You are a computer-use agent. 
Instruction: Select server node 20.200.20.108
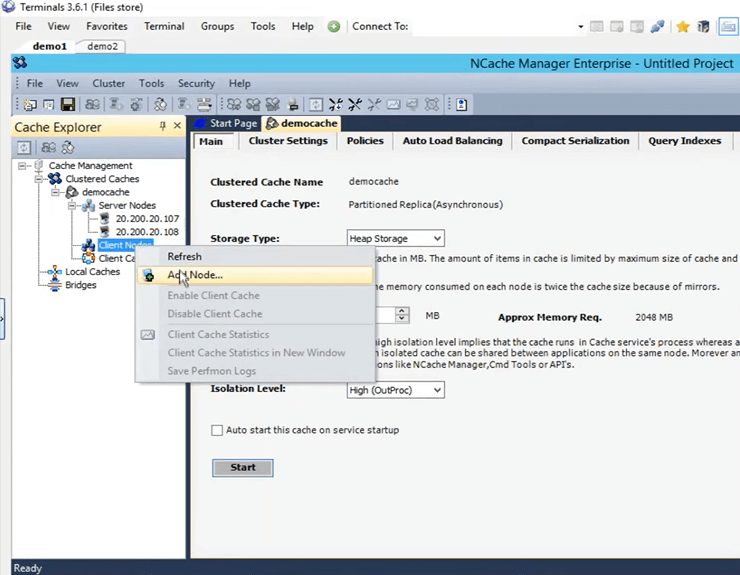(x=147, y=232)
